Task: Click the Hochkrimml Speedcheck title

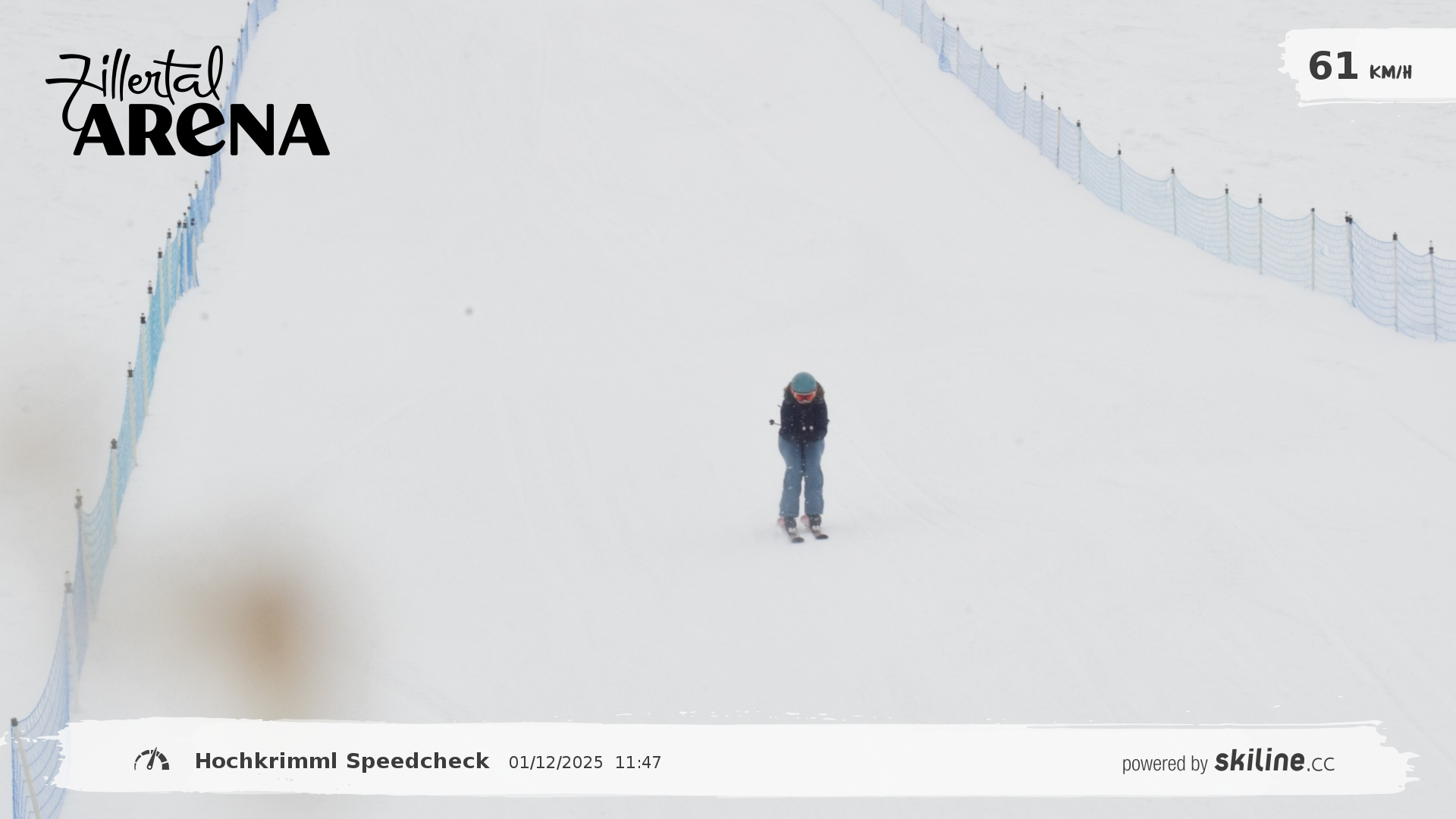Action: [342, 761]
